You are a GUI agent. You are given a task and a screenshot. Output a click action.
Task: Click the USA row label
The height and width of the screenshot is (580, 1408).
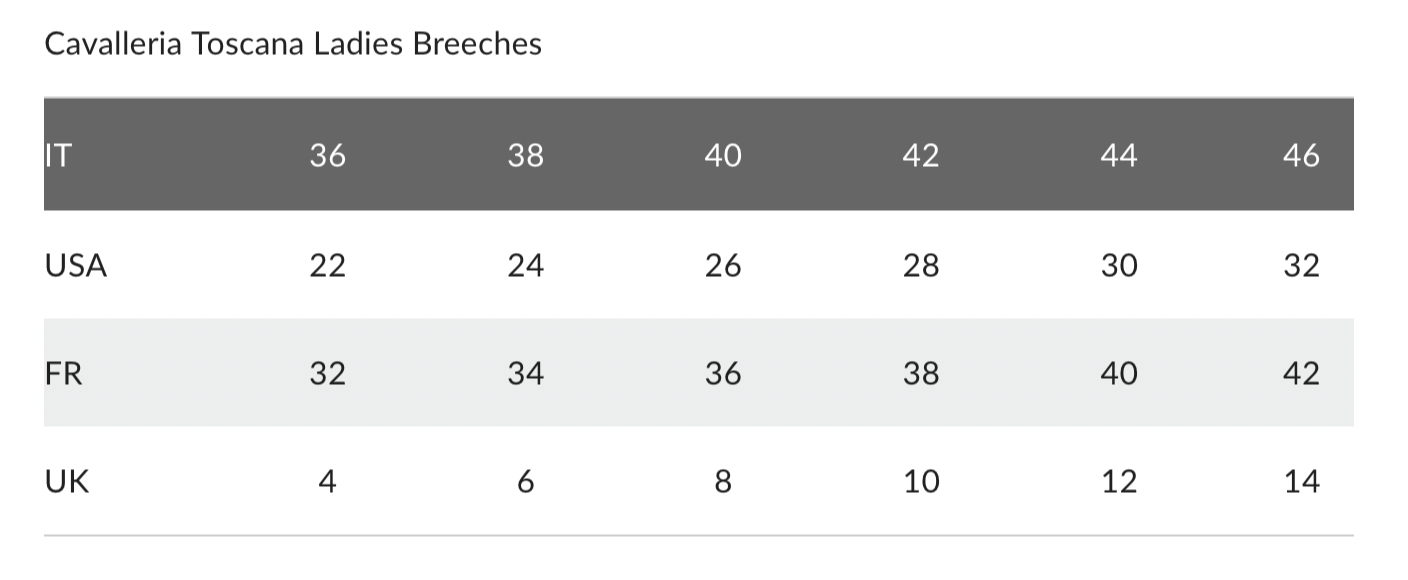pyautogui.click(x=76, y=266)
